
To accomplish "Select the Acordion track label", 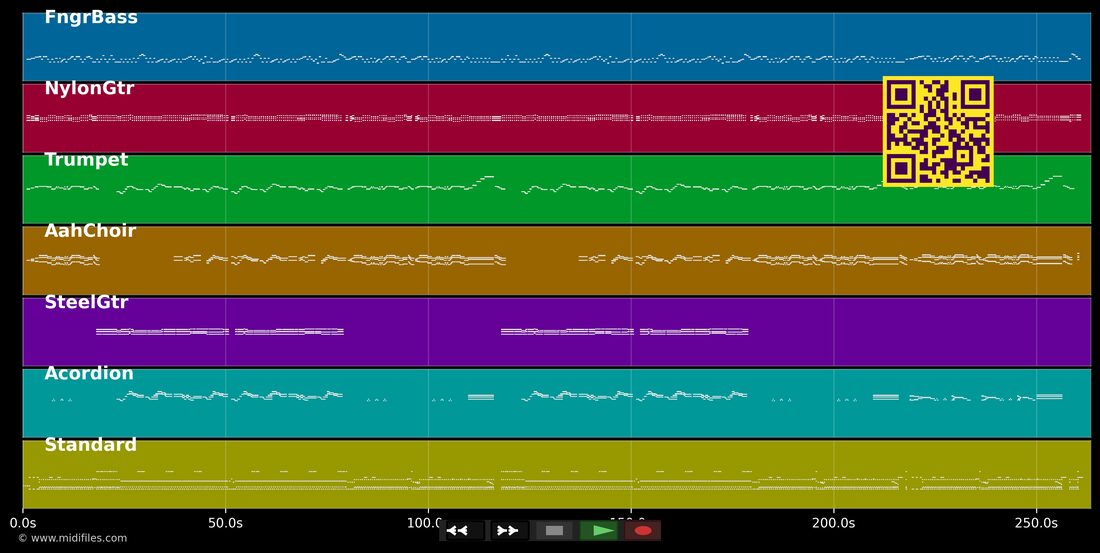I will coord(88,373).
